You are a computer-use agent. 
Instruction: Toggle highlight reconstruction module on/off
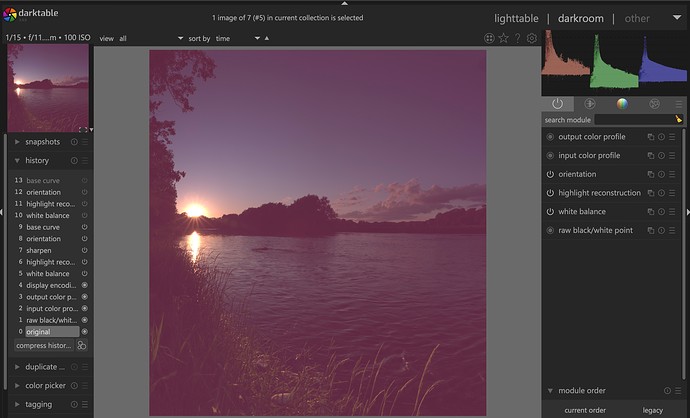tap(550, 193)
